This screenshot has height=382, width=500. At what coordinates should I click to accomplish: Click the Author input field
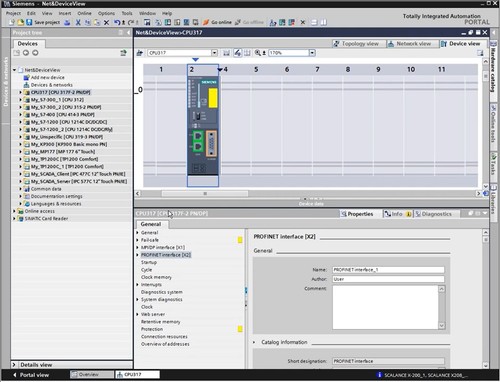pos(388,279)
